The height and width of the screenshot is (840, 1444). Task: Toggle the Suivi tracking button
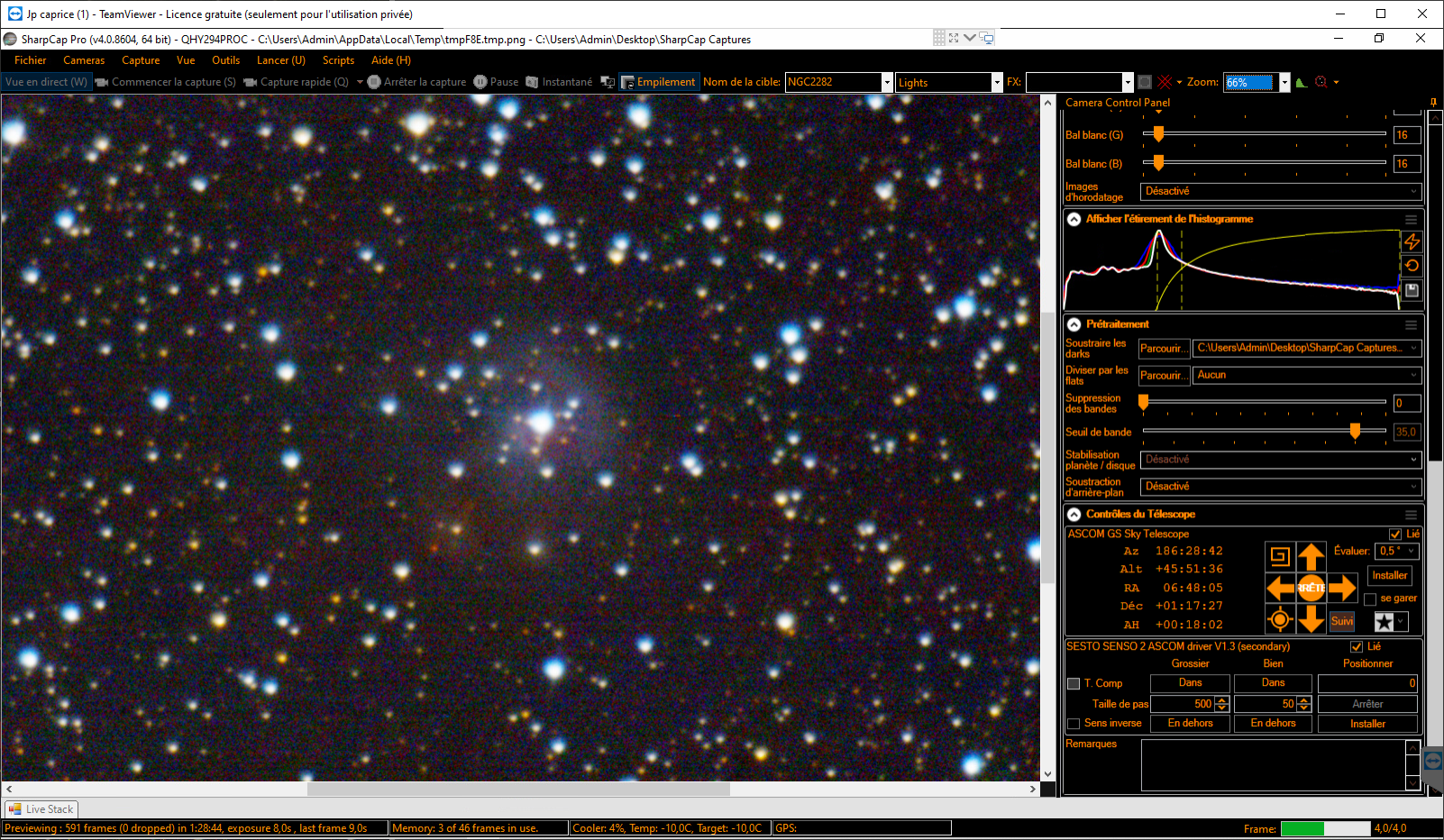point(1341,621)
